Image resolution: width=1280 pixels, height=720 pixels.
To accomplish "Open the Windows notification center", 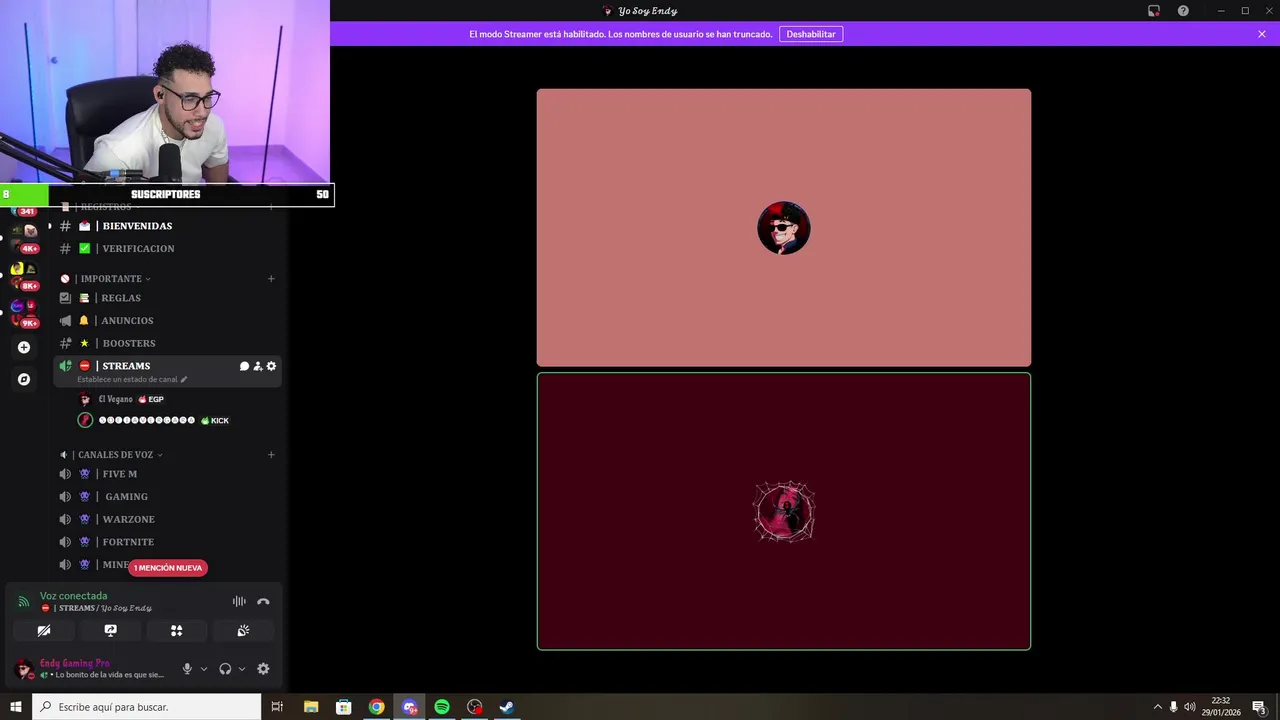I will (x=1260, y=707).
